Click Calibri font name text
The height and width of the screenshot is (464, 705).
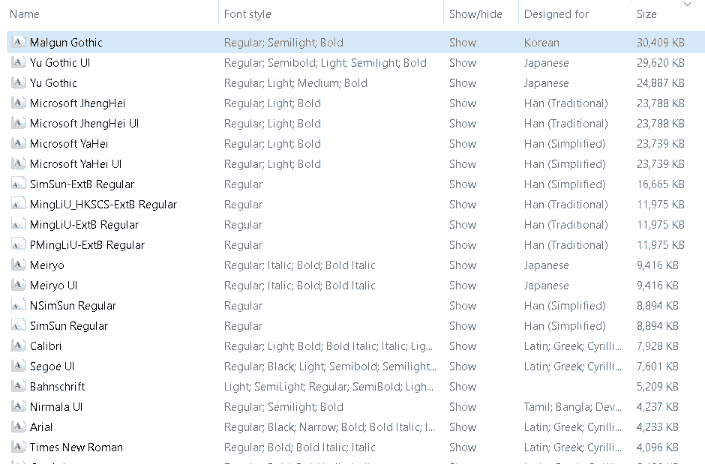[46, 346]
